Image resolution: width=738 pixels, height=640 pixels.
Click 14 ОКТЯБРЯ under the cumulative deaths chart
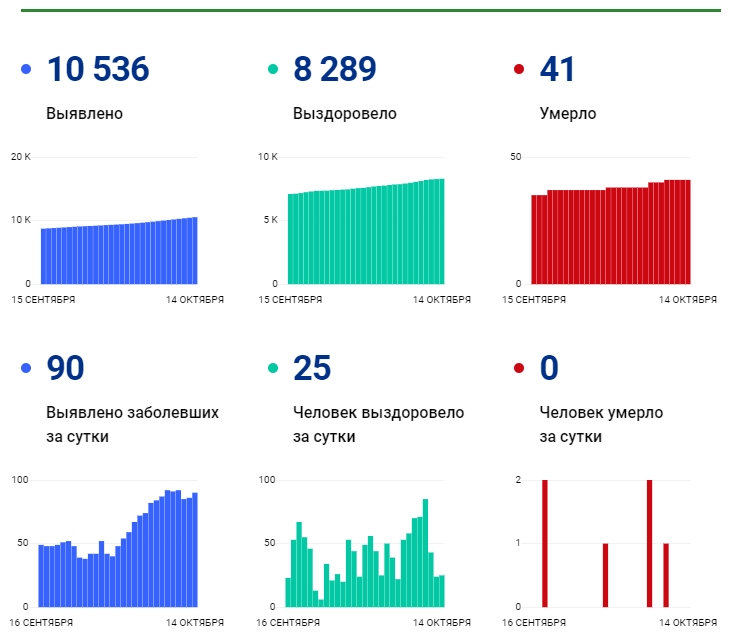tap(688, 300)
